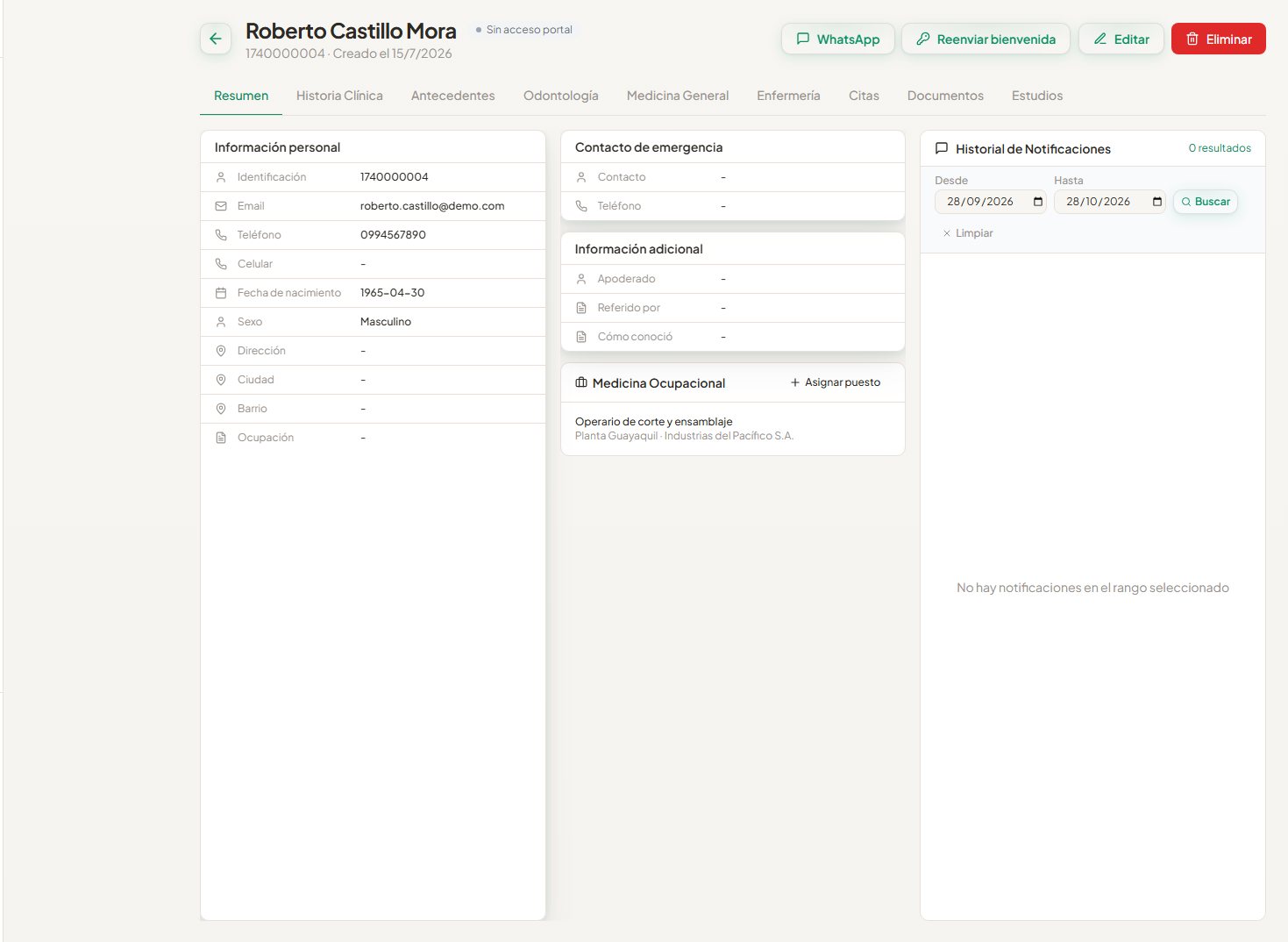Screen dimensions: 1288x942
Task: Click the Operario de corte y ensamblaje entry
Action: tap(654, 422)
